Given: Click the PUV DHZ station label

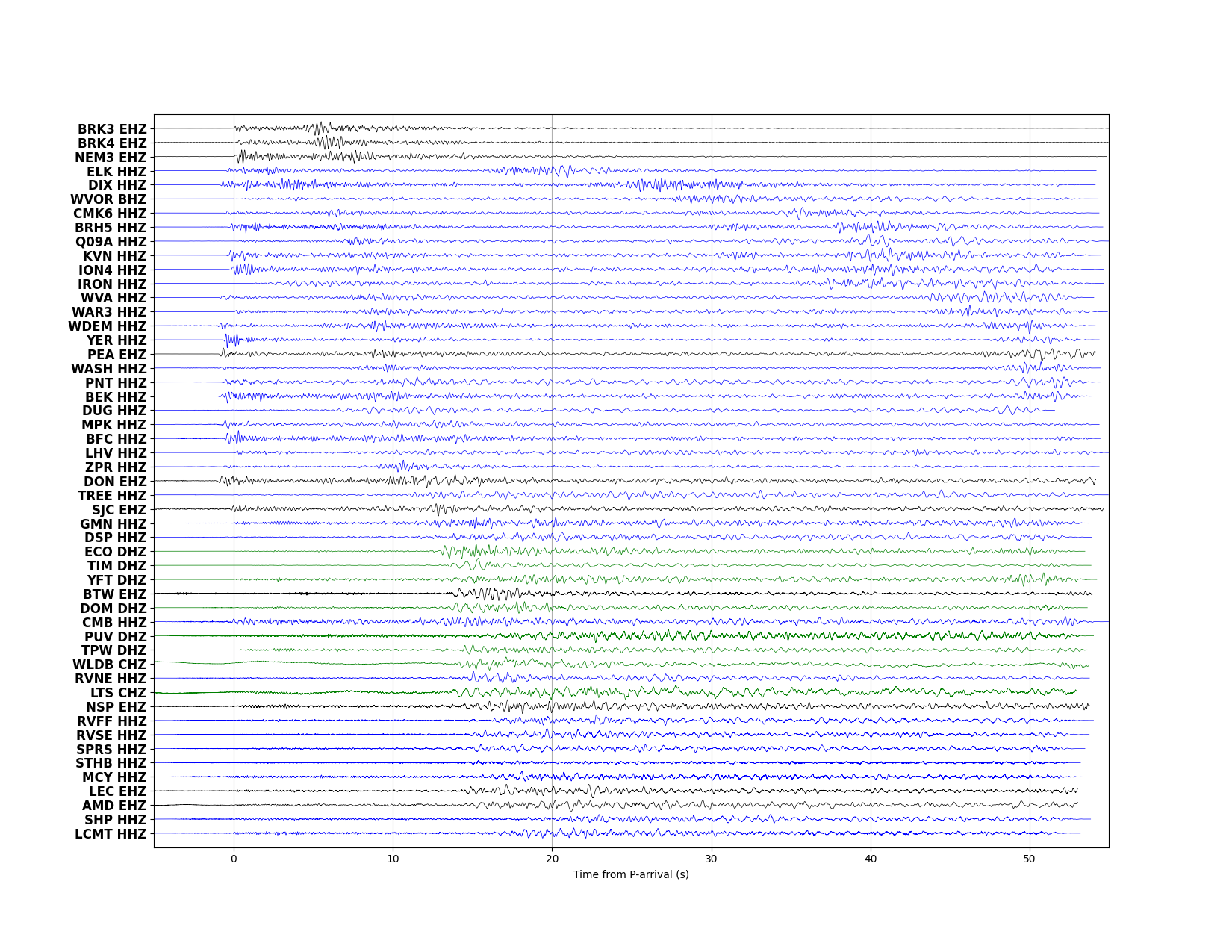Looking at the screenshot, I should (x=115, y=637).
